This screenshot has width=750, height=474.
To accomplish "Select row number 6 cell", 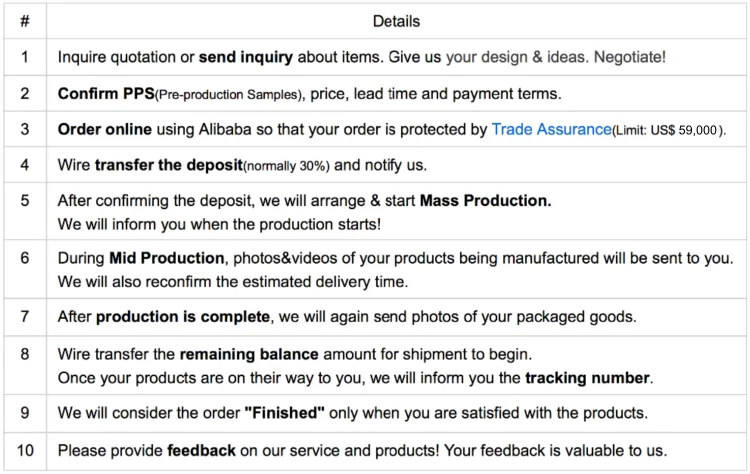I will coord(25,258).
